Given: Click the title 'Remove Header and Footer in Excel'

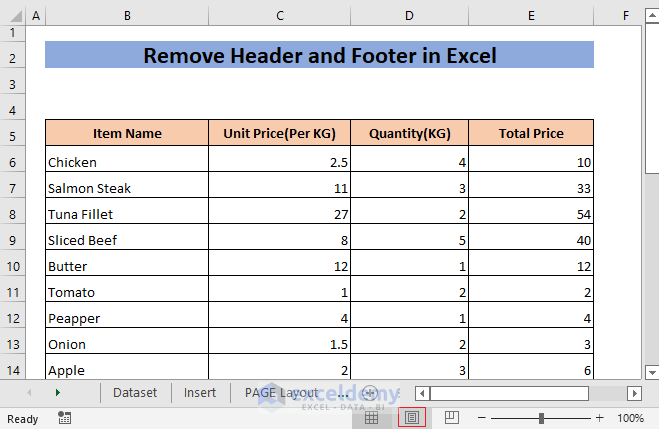Looking at the screenshot, I should 319,55.
